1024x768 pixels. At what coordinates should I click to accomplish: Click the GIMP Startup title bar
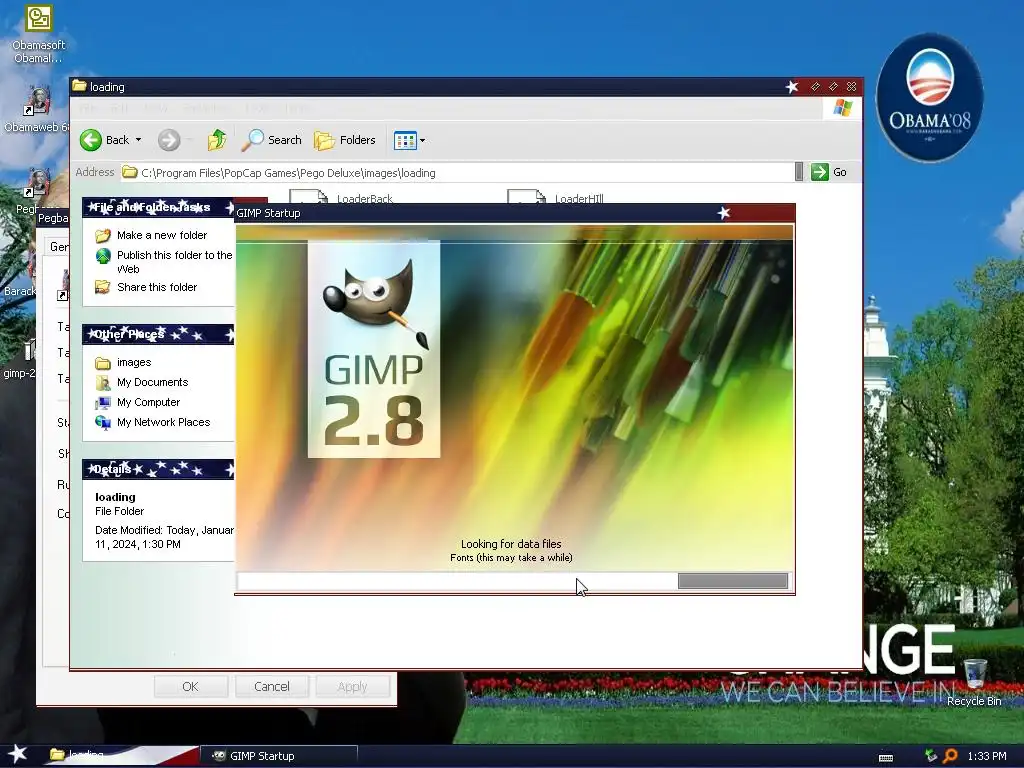[515, 213]
